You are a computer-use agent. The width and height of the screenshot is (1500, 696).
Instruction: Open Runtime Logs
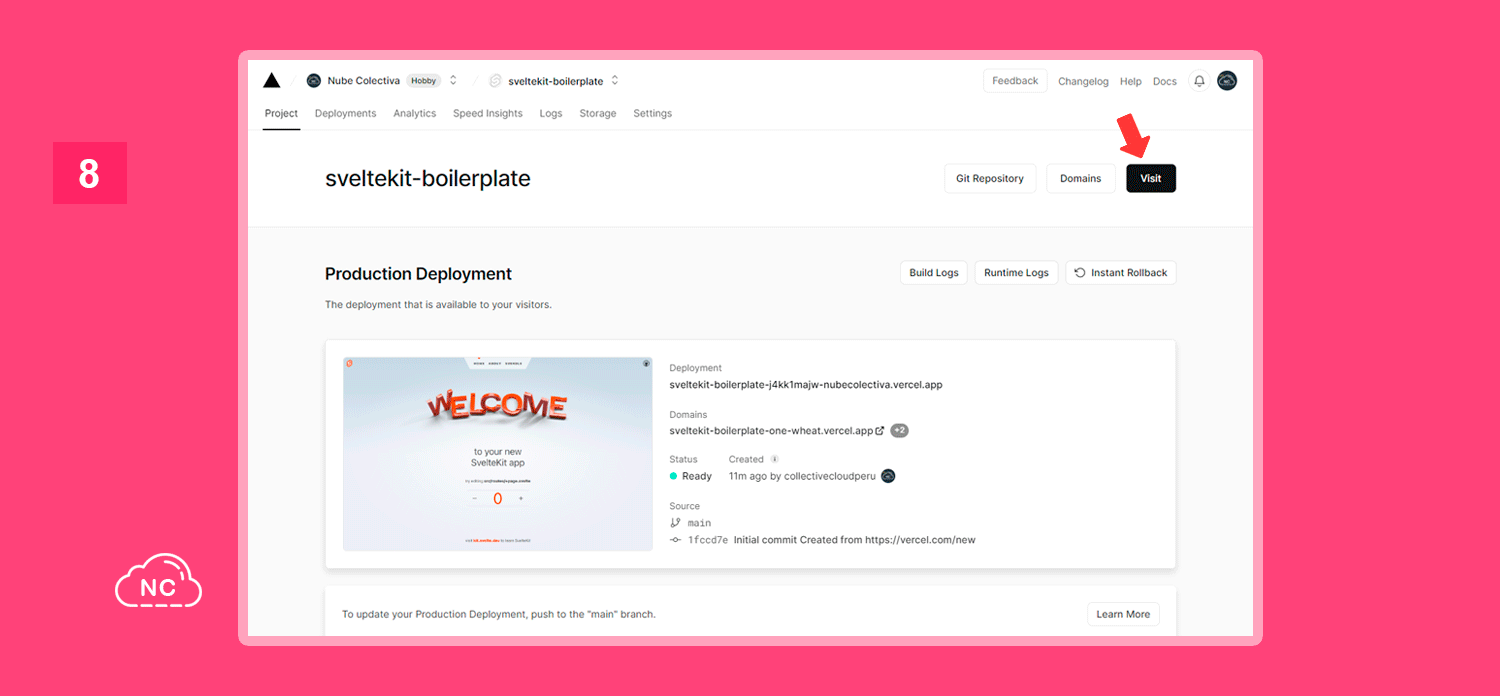coord(1016,273)
